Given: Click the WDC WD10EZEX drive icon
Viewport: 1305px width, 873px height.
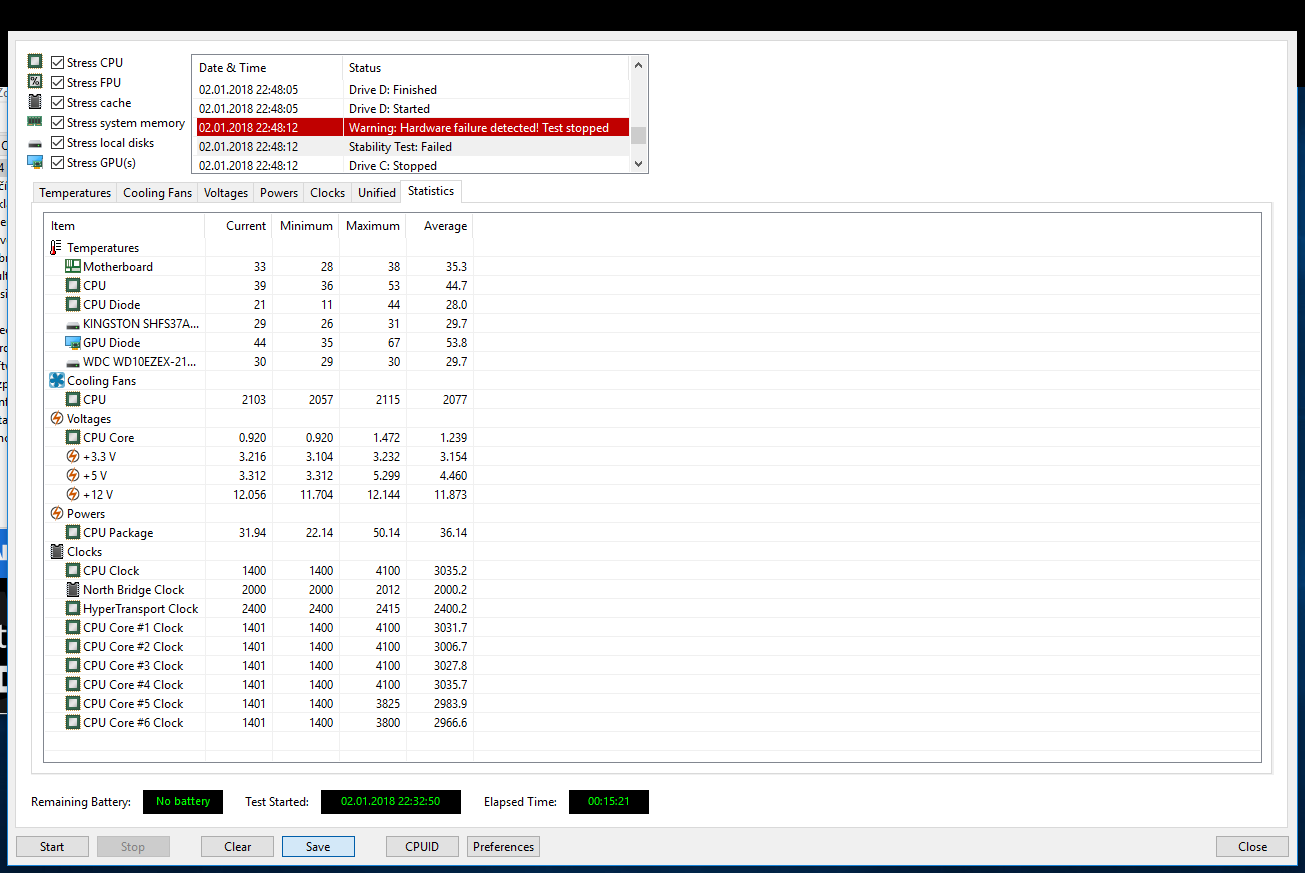Looking at the screenshot, I should (72, 362).
